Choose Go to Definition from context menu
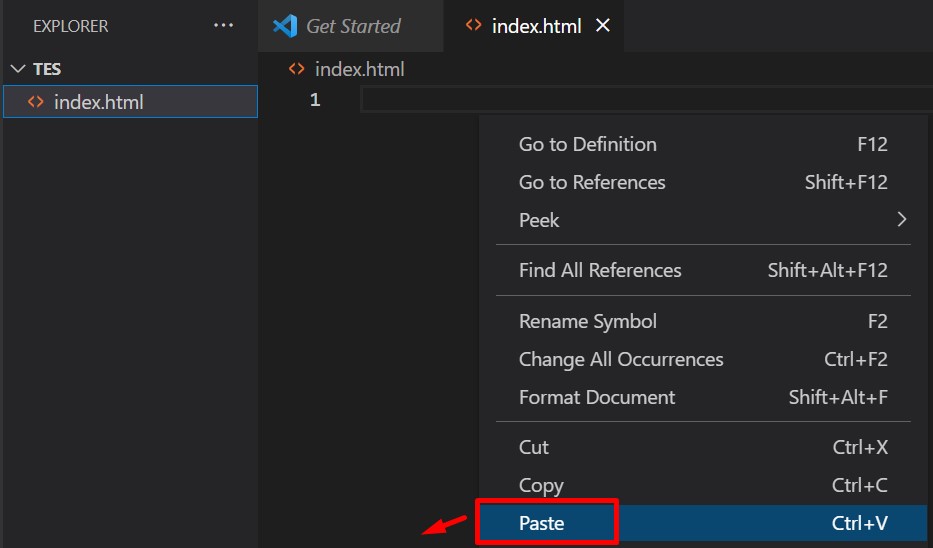 point(587,144)
